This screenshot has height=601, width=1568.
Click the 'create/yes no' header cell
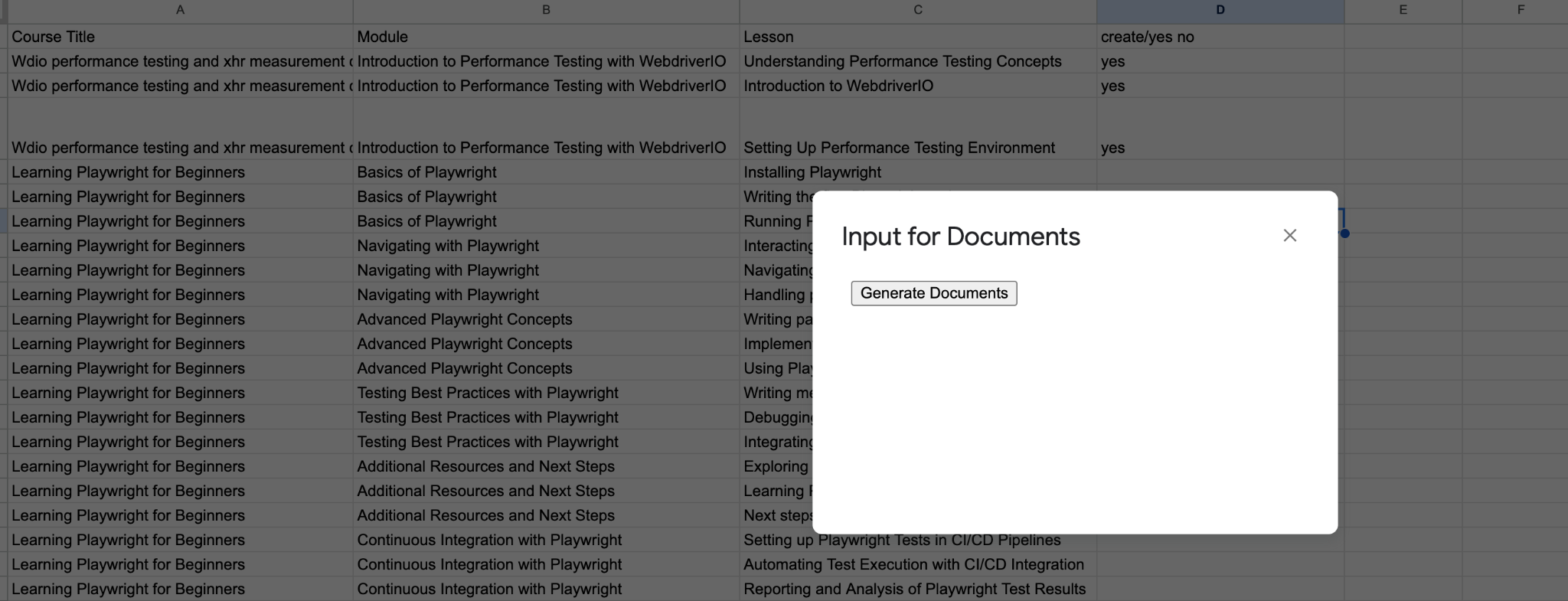[x=1220, y=37]
